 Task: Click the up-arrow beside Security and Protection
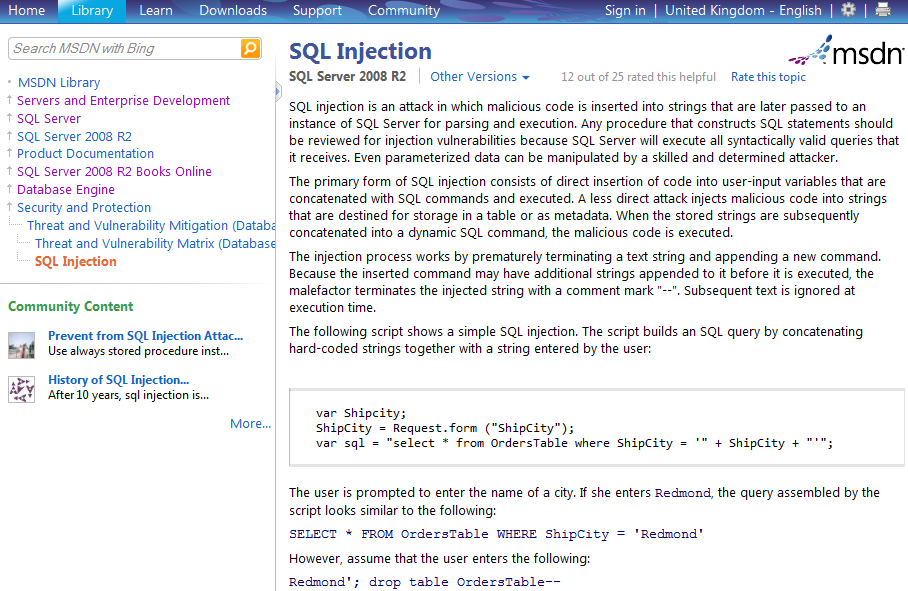[9, 207]
